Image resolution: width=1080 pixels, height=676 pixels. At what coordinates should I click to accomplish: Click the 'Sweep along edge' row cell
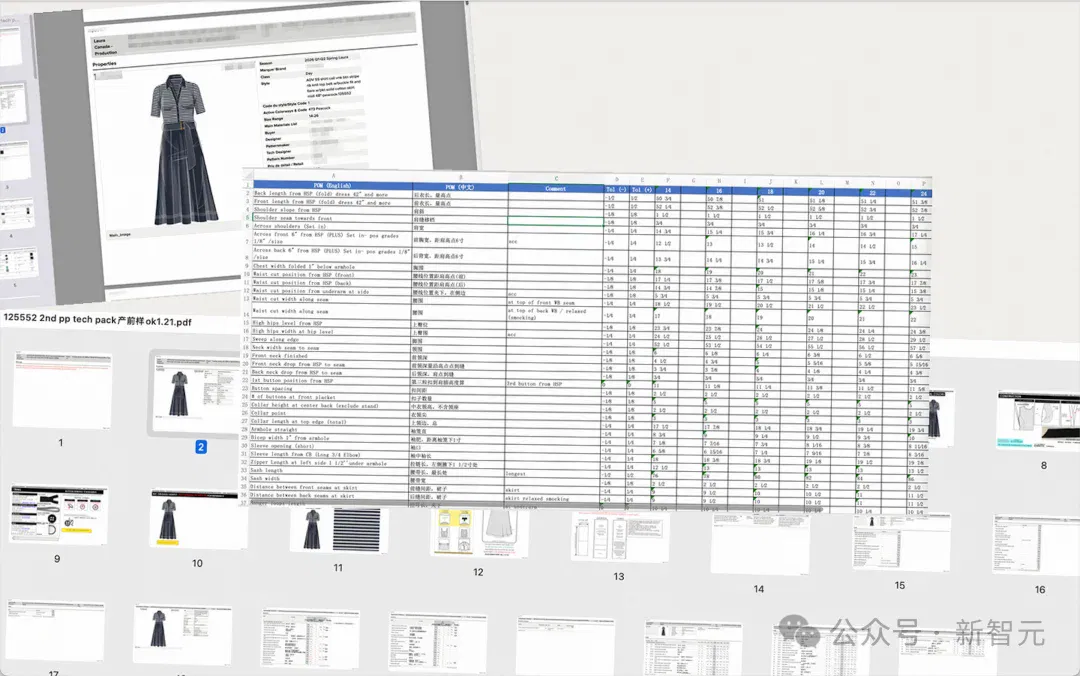(331, 339)
